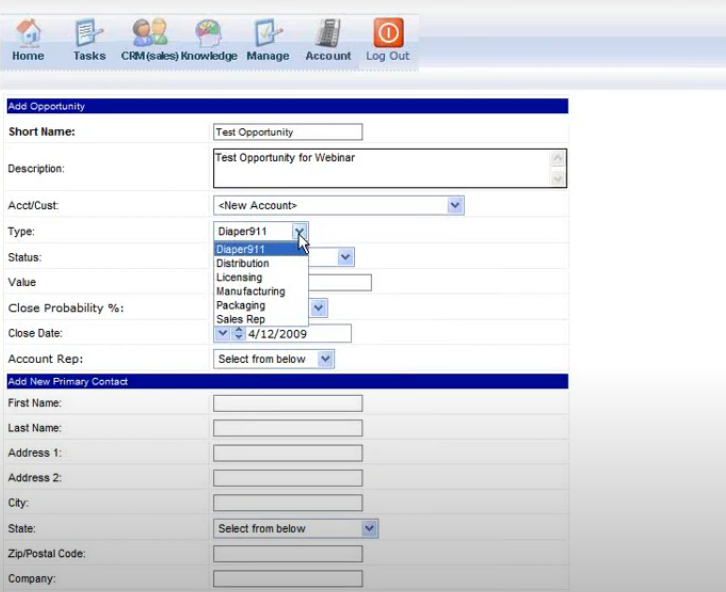This screenshot has width=726, height=592.
Task: Click the Log Out text link
Action: pos(388,56)
